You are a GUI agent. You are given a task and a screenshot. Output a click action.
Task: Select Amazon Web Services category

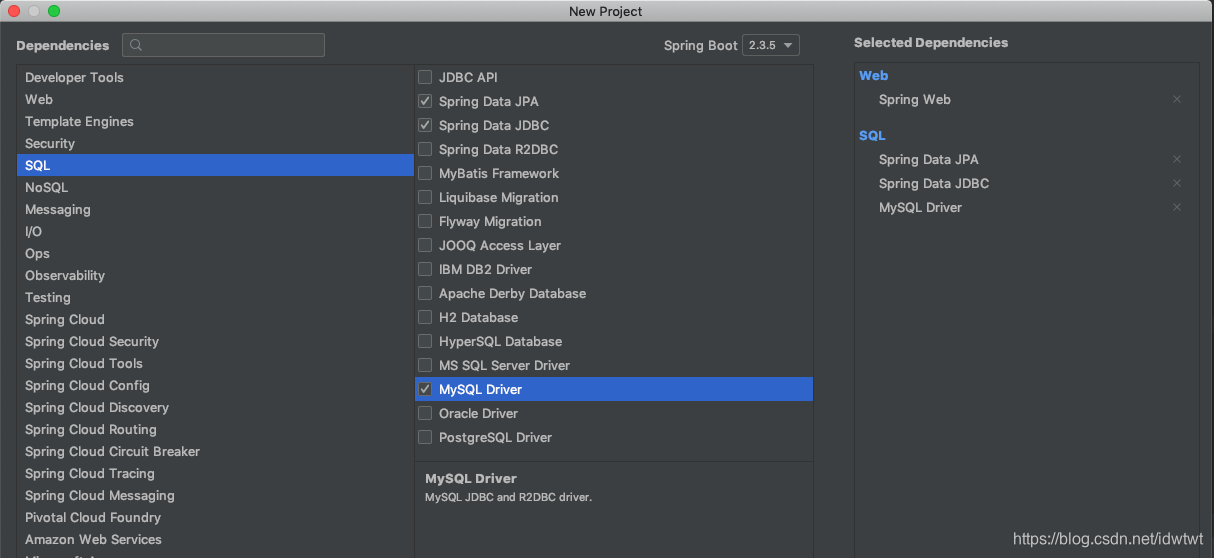coord(215,539)
